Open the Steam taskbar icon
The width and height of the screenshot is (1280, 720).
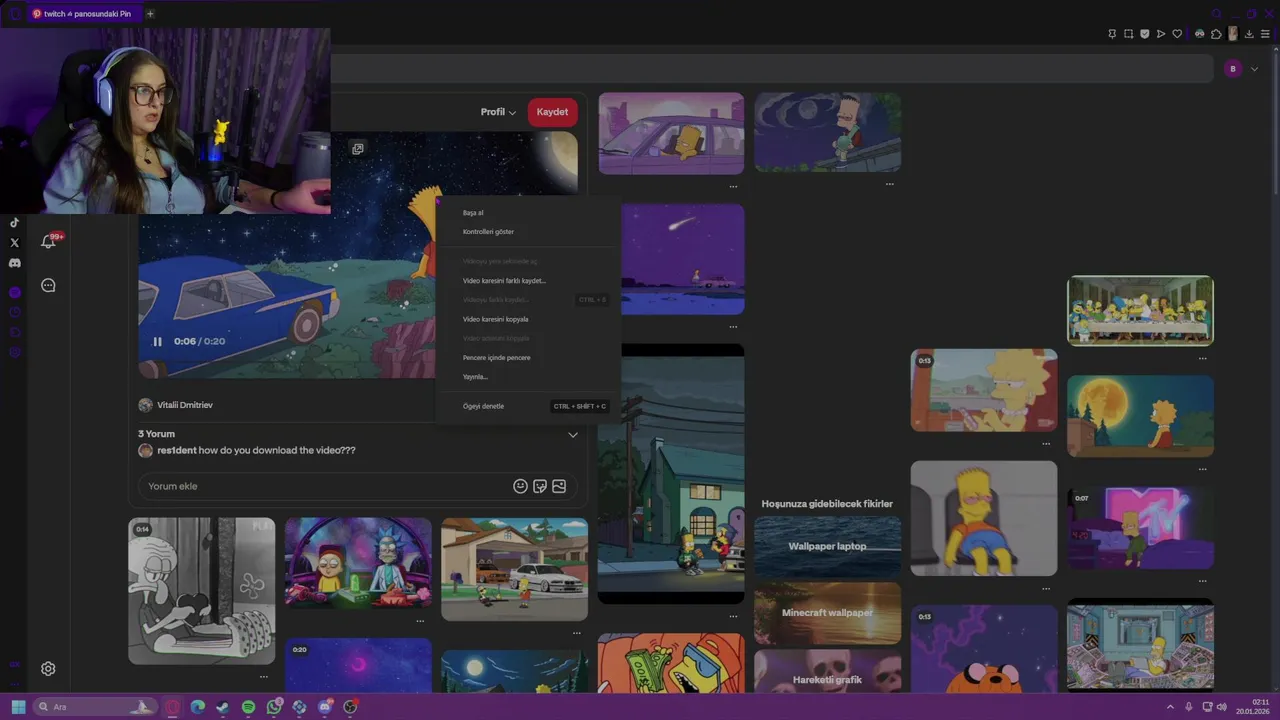(223, 707)
